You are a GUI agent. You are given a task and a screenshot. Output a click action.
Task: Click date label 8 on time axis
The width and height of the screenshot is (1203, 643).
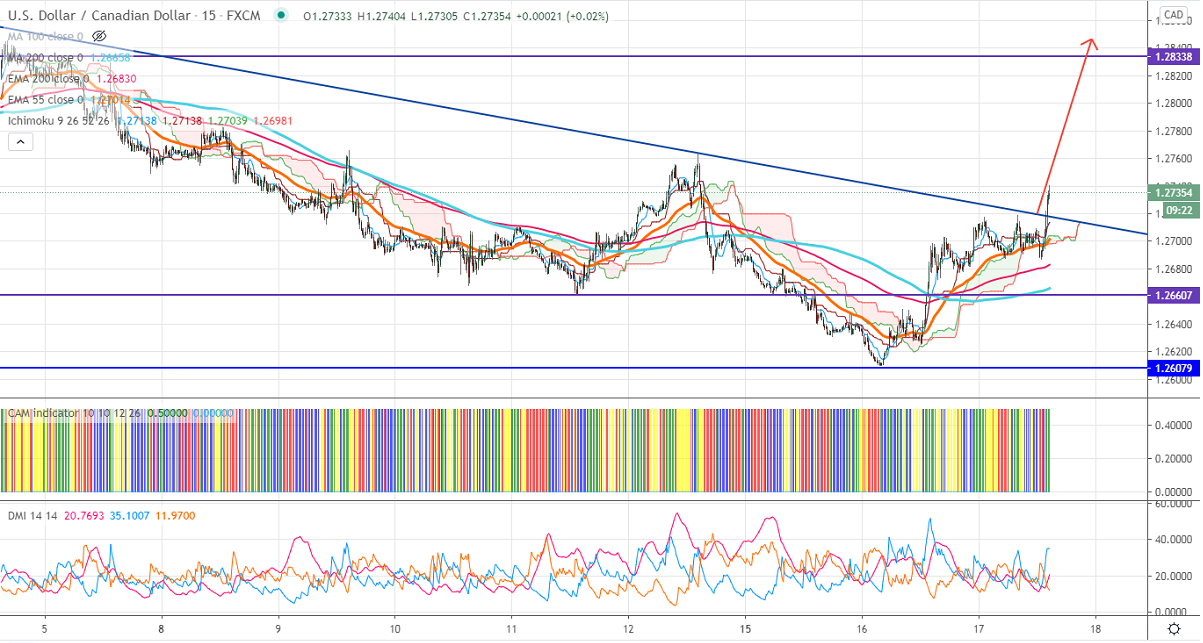[161, 630]
